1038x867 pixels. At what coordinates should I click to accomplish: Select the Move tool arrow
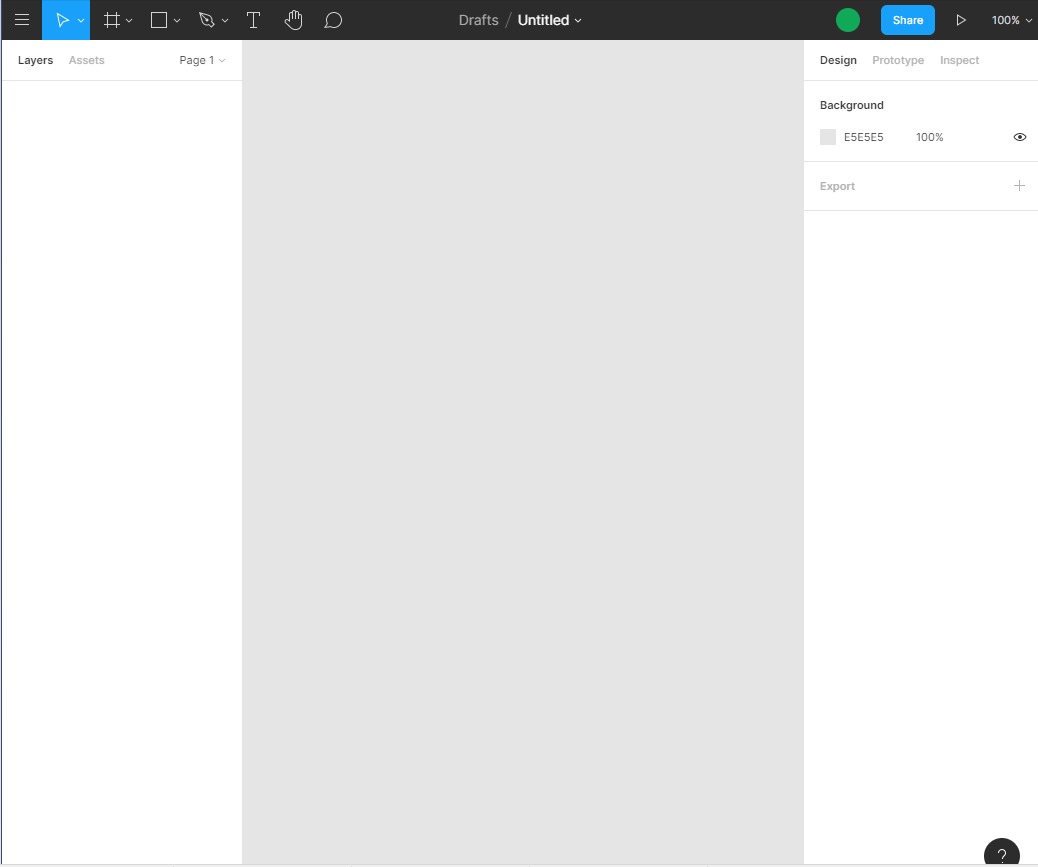pyautogui.click(x=62, y=20)
